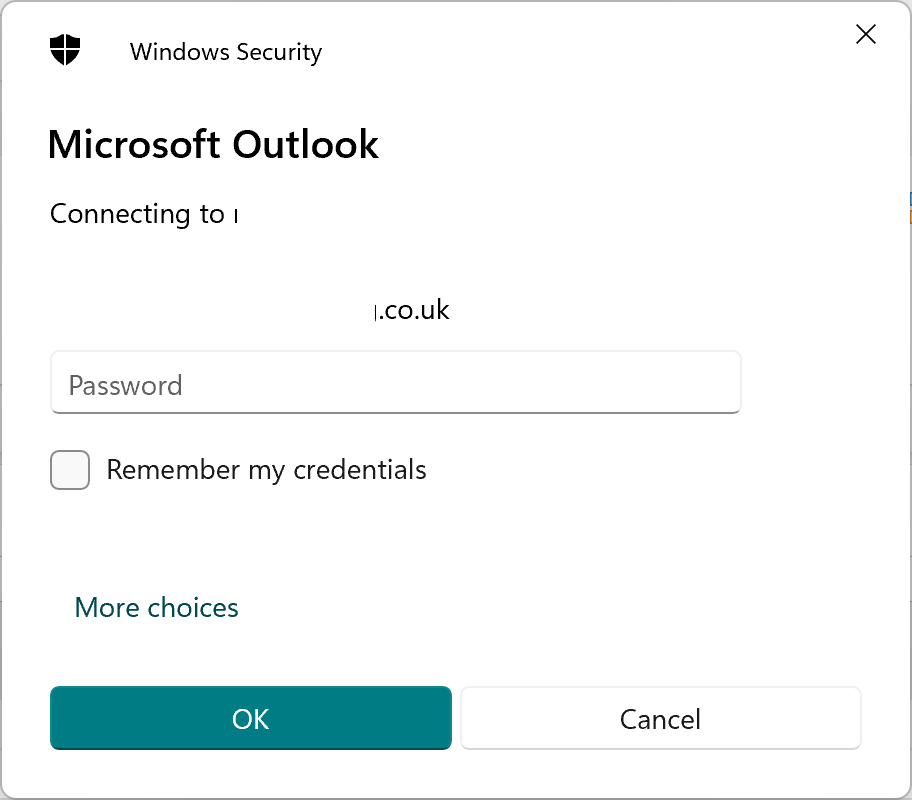Screen dimensions: 912x800
Task: Click the word "Microsoft" in the heading
Action: (x=133, y=145)
